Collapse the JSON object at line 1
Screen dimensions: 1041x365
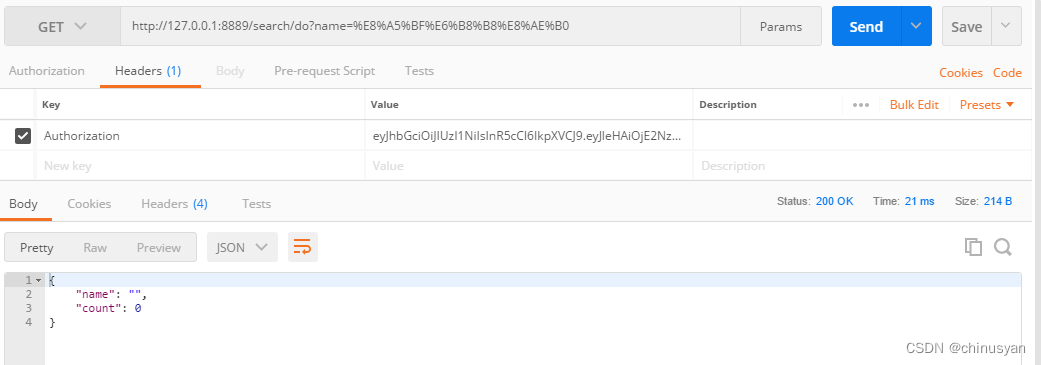[x=39, y=280]
